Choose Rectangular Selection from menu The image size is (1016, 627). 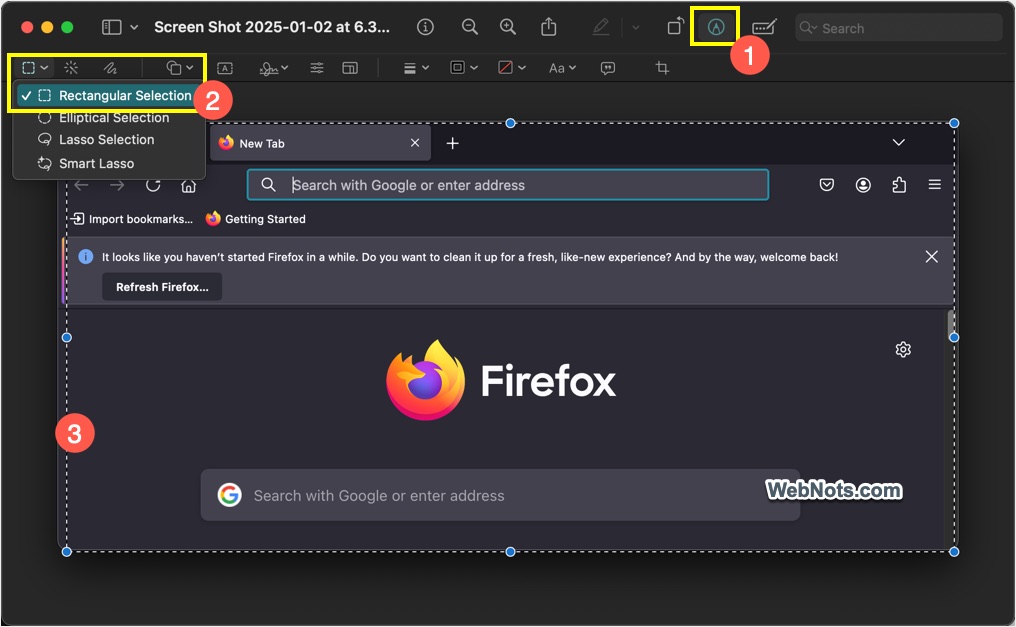click(107, 95)
